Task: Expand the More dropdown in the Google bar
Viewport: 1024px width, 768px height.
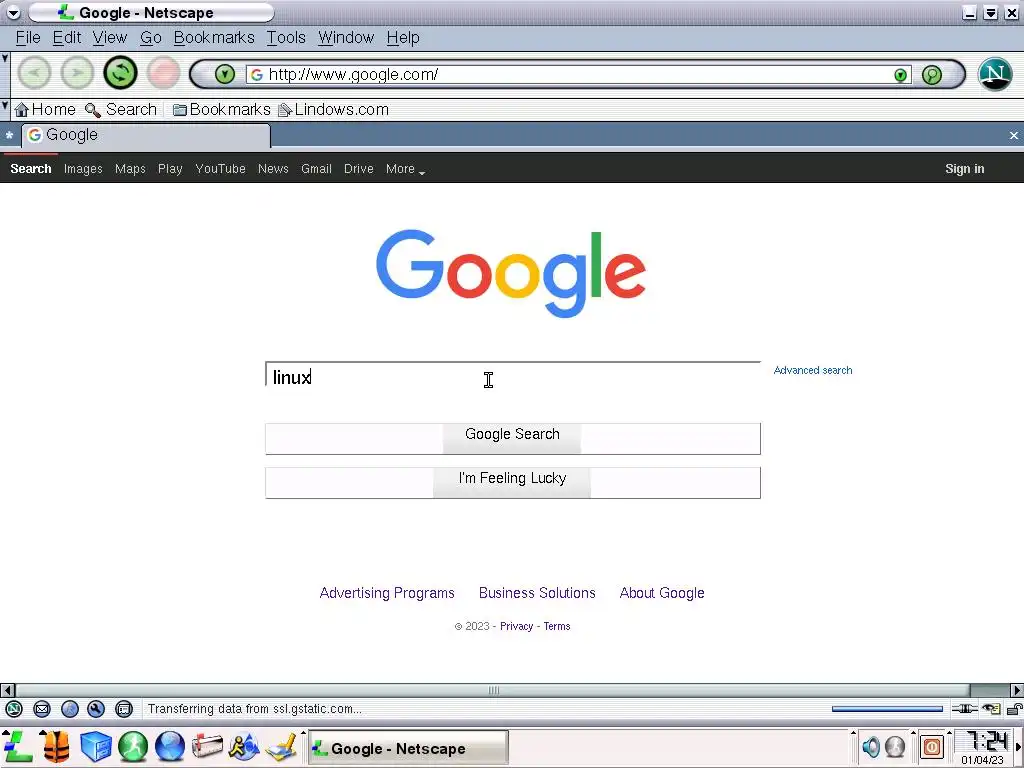Action: tap(406, 169)
